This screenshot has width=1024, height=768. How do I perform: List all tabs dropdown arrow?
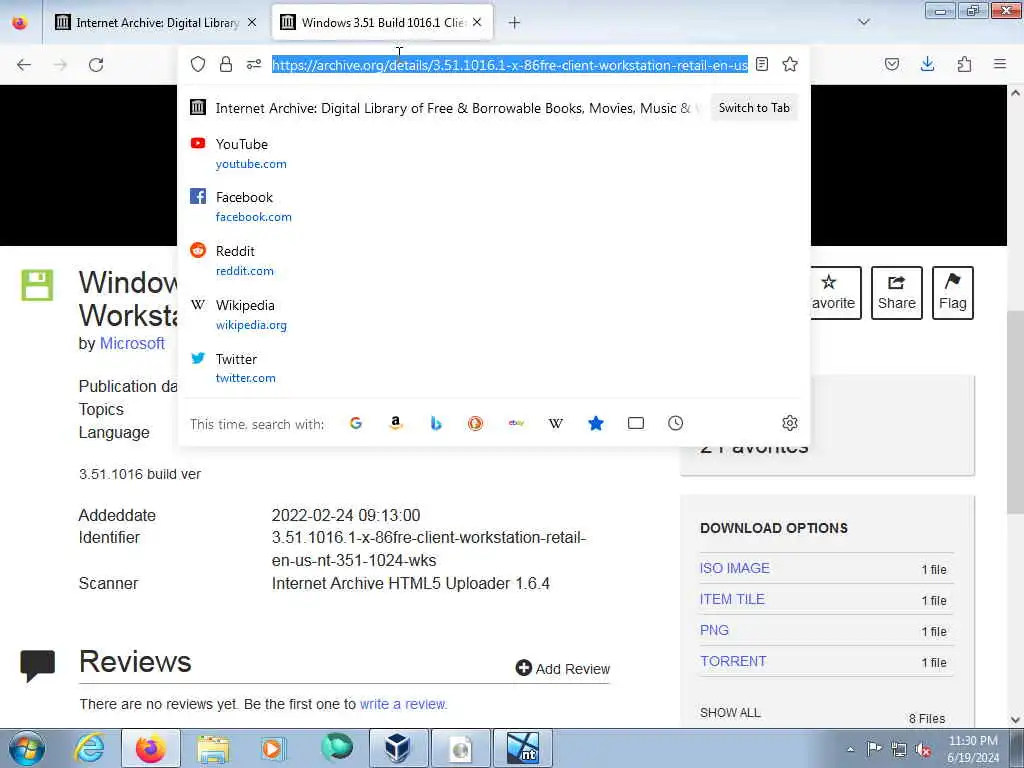[863, 22]
